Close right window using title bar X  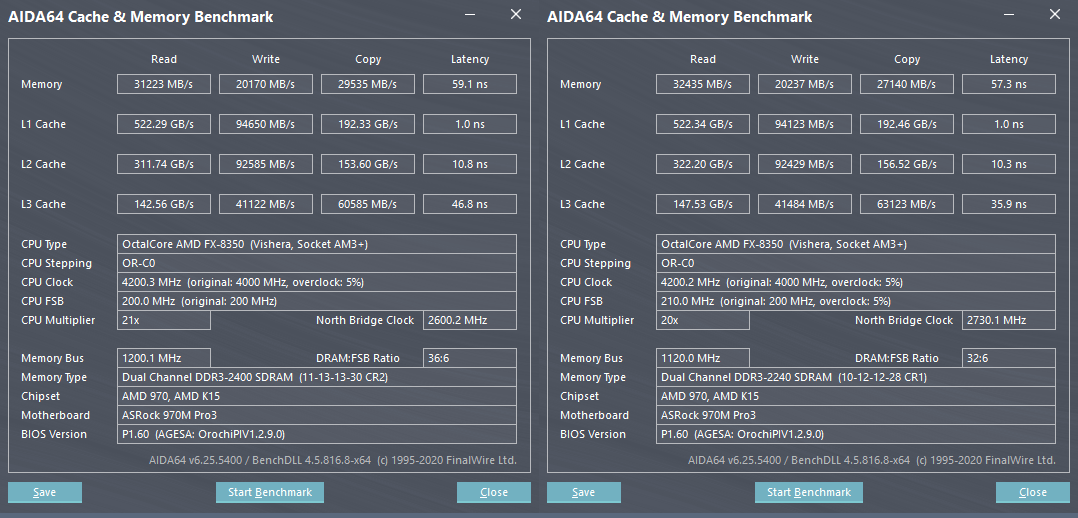coord(1055,15)
